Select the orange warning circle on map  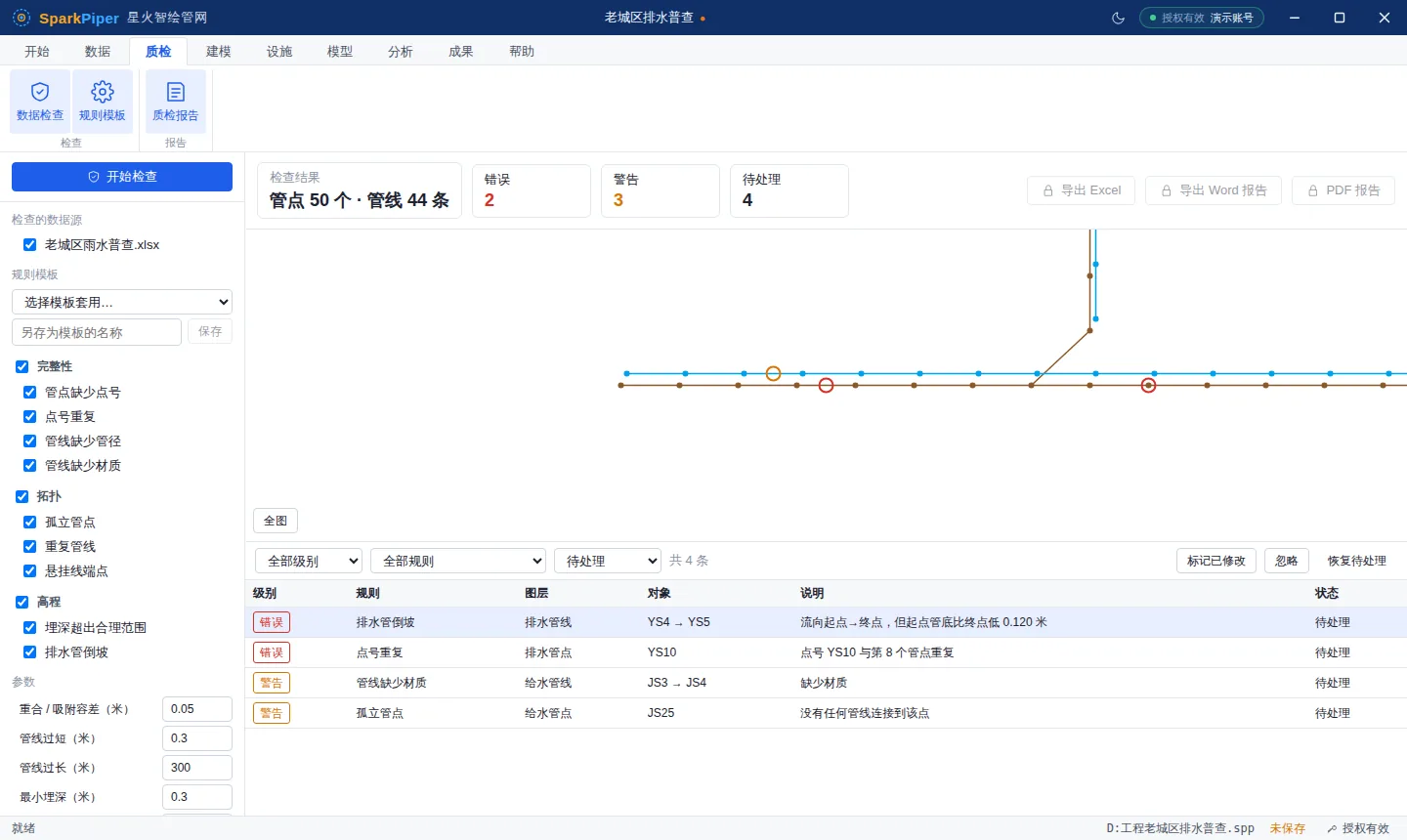tap(773, 373)
